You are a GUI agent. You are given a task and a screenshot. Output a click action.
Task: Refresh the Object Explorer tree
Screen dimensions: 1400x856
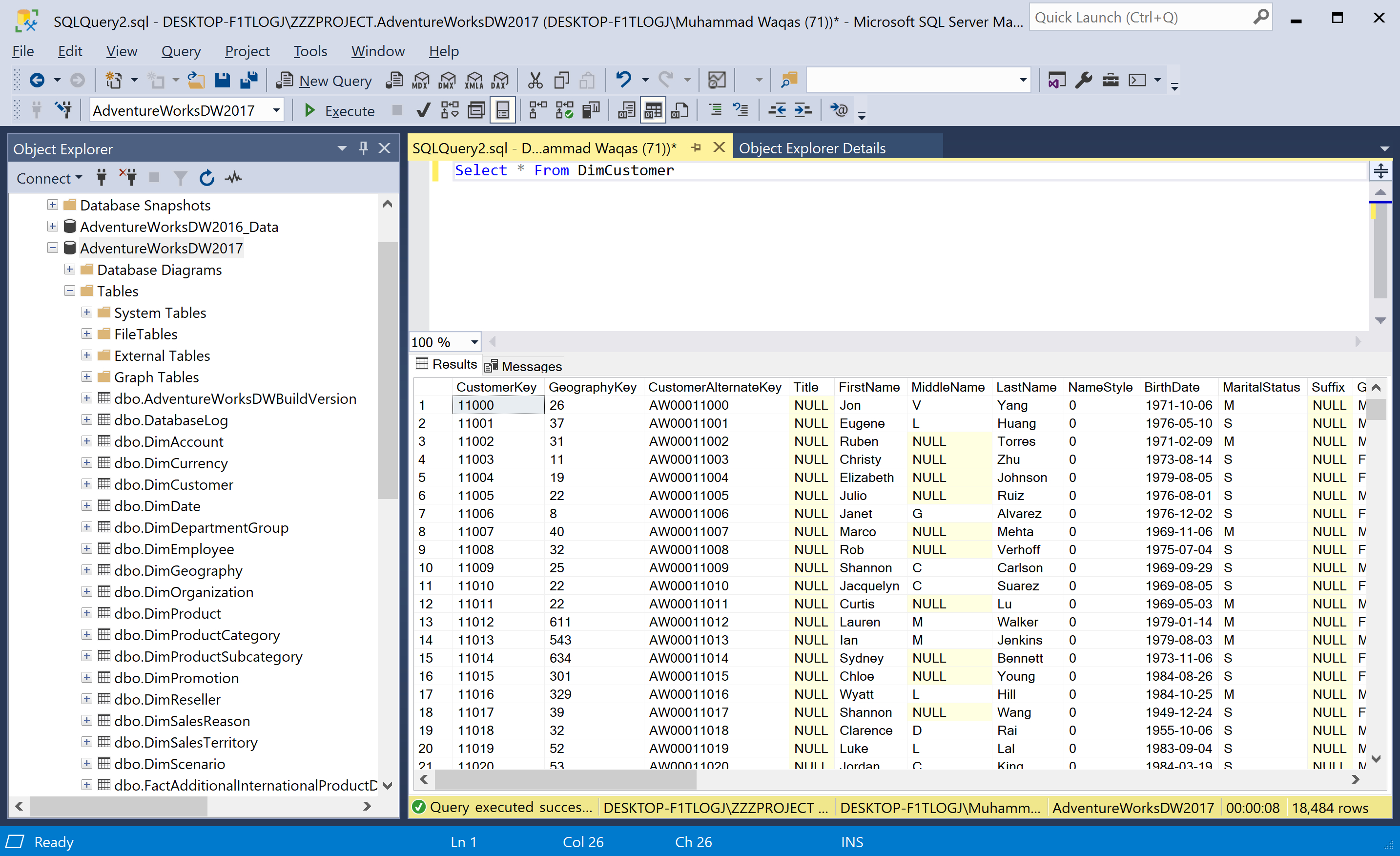(x=207, y=178)
